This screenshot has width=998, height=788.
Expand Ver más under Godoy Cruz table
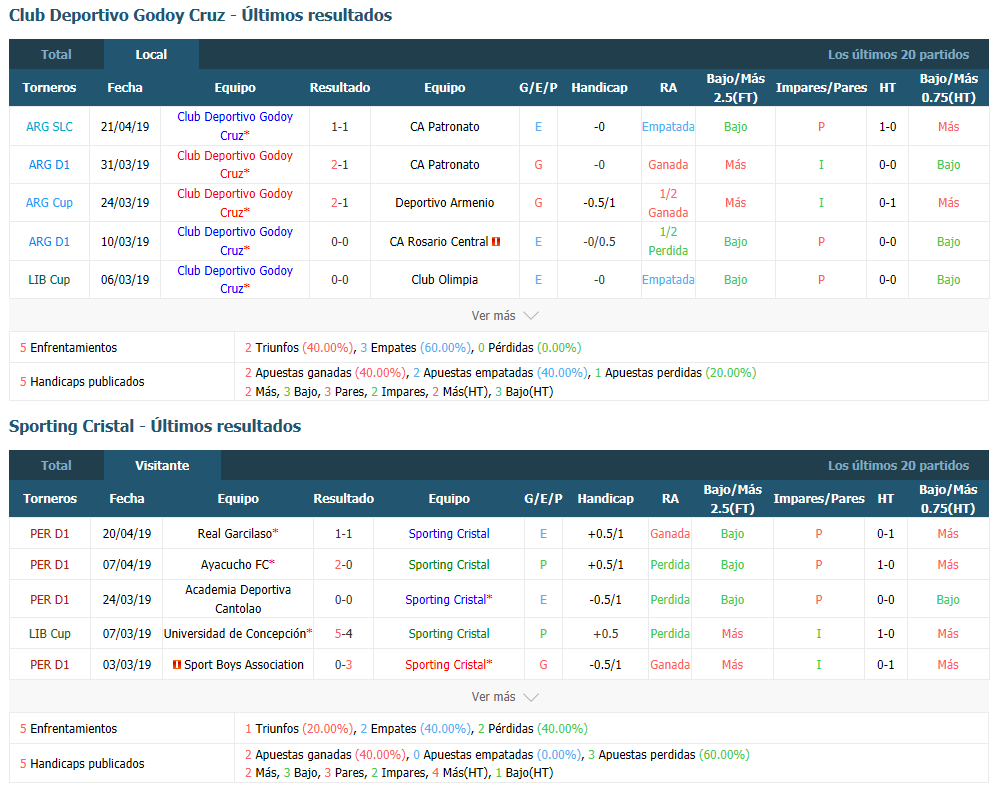tap(505, 316)
